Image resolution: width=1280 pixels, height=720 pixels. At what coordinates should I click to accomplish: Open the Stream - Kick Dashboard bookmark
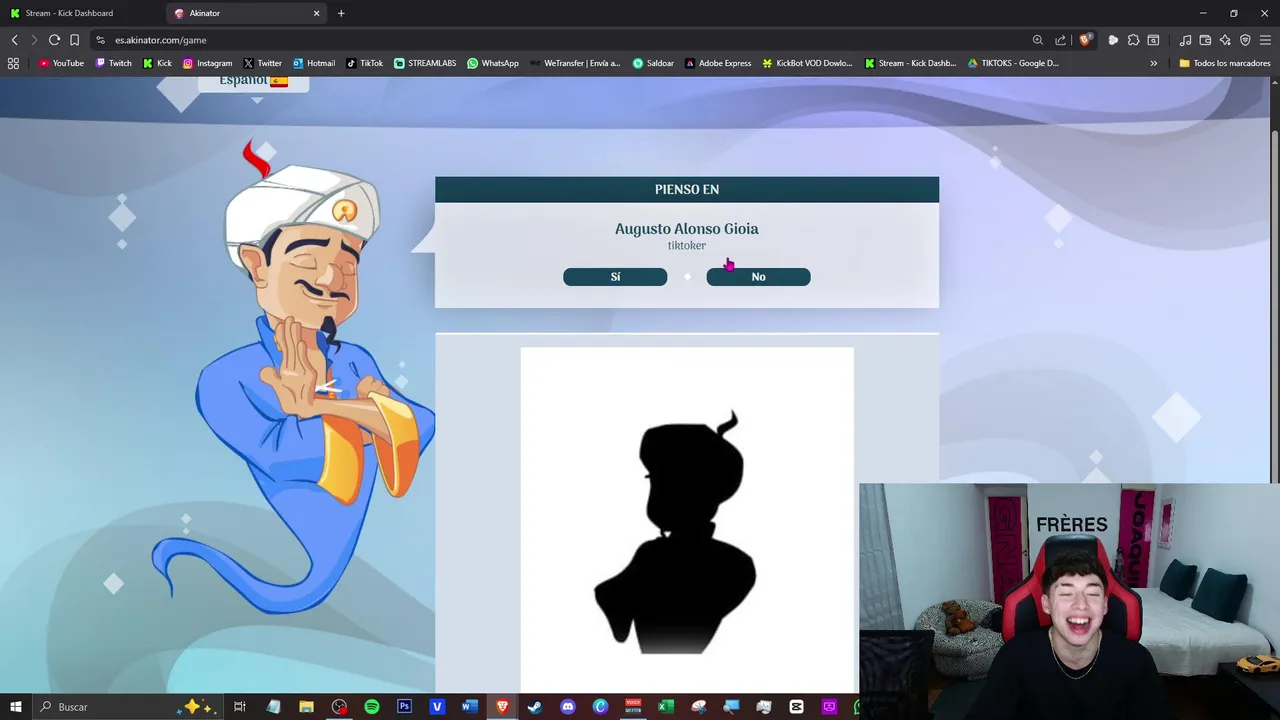pos(910,63)
